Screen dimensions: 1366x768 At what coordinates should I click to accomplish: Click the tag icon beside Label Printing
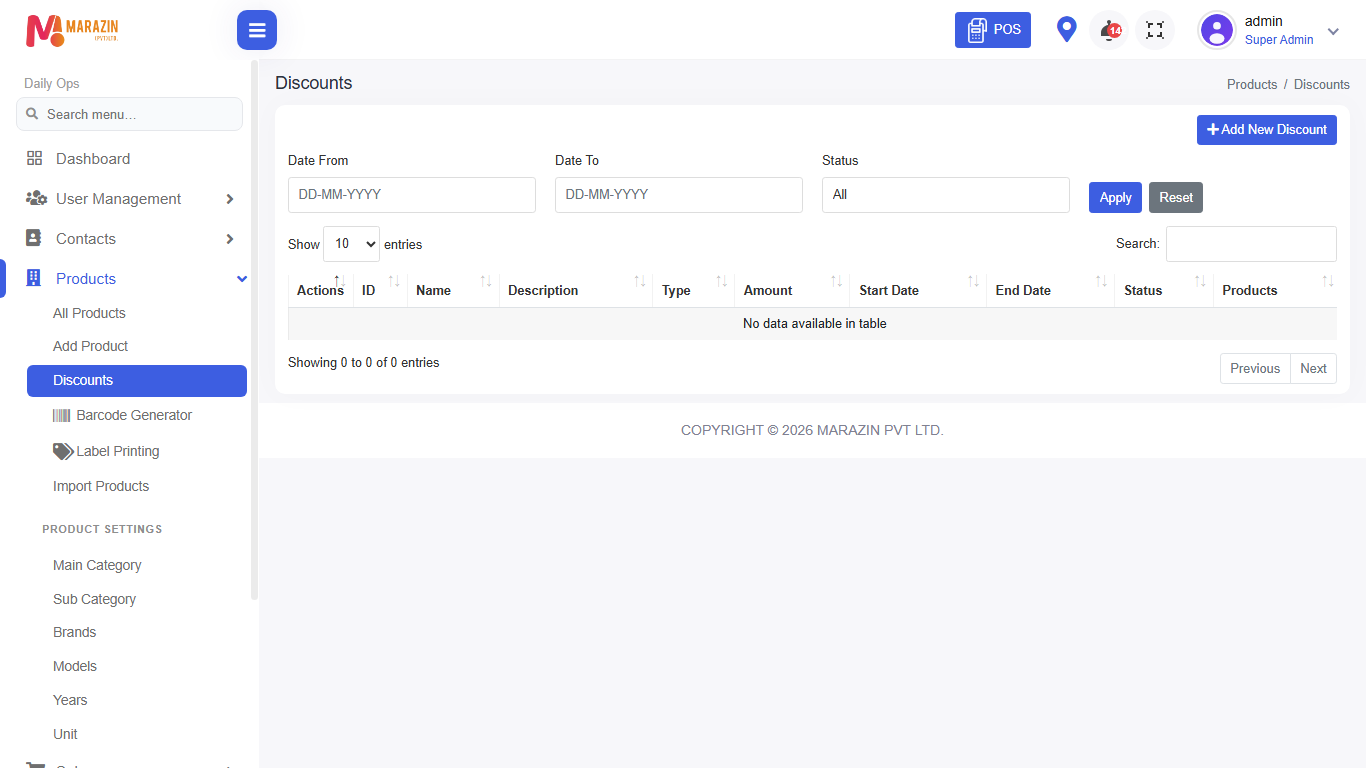pyautogui.click(x=63, y=451)
